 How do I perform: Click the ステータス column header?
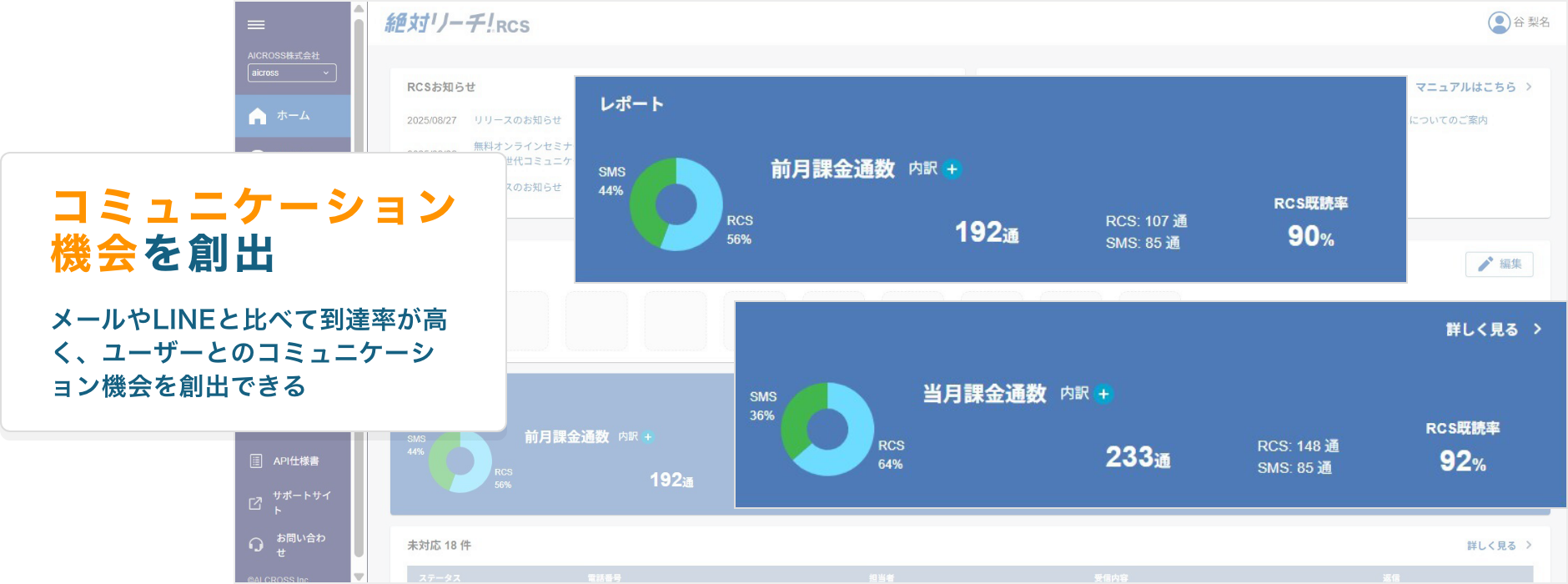coord(440,577)
